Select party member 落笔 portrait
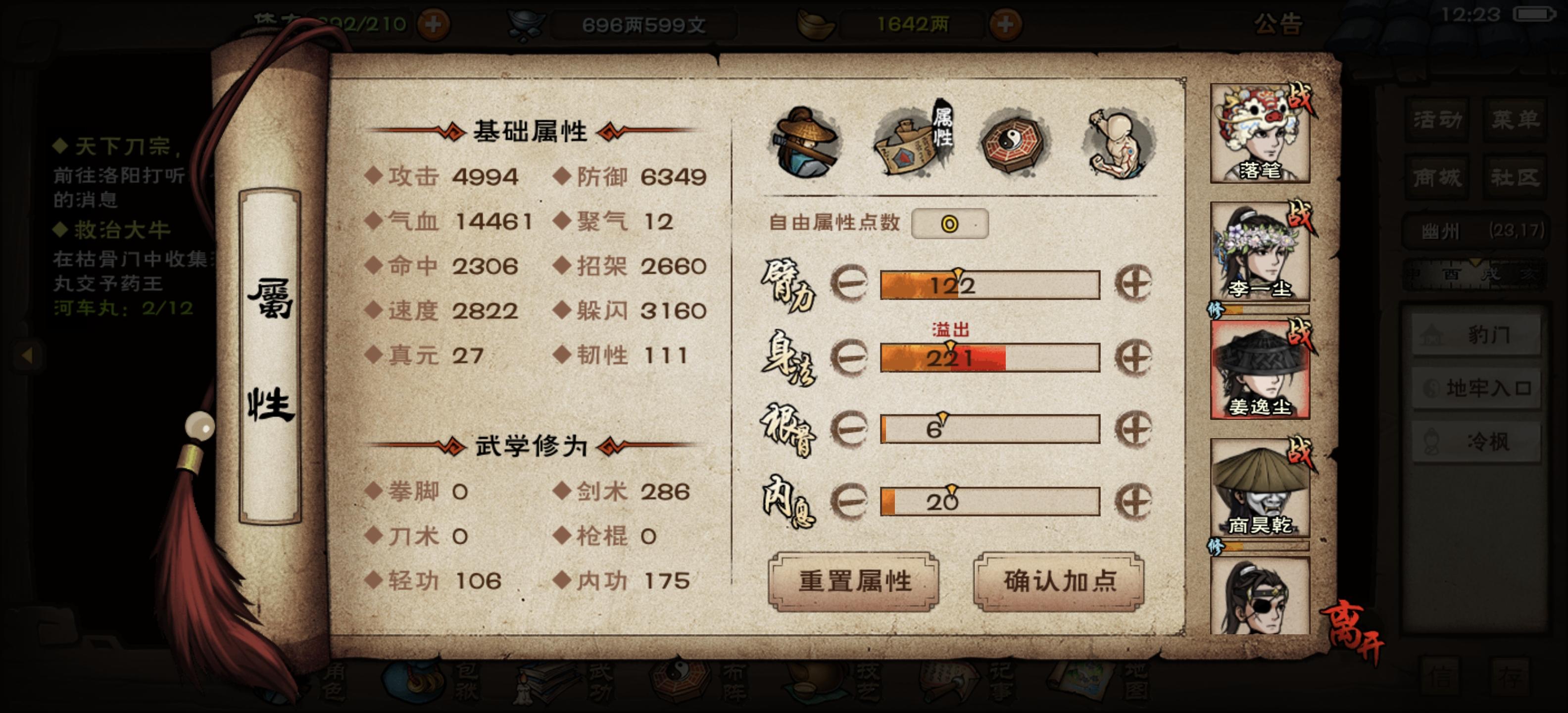 pos(1260,133)
